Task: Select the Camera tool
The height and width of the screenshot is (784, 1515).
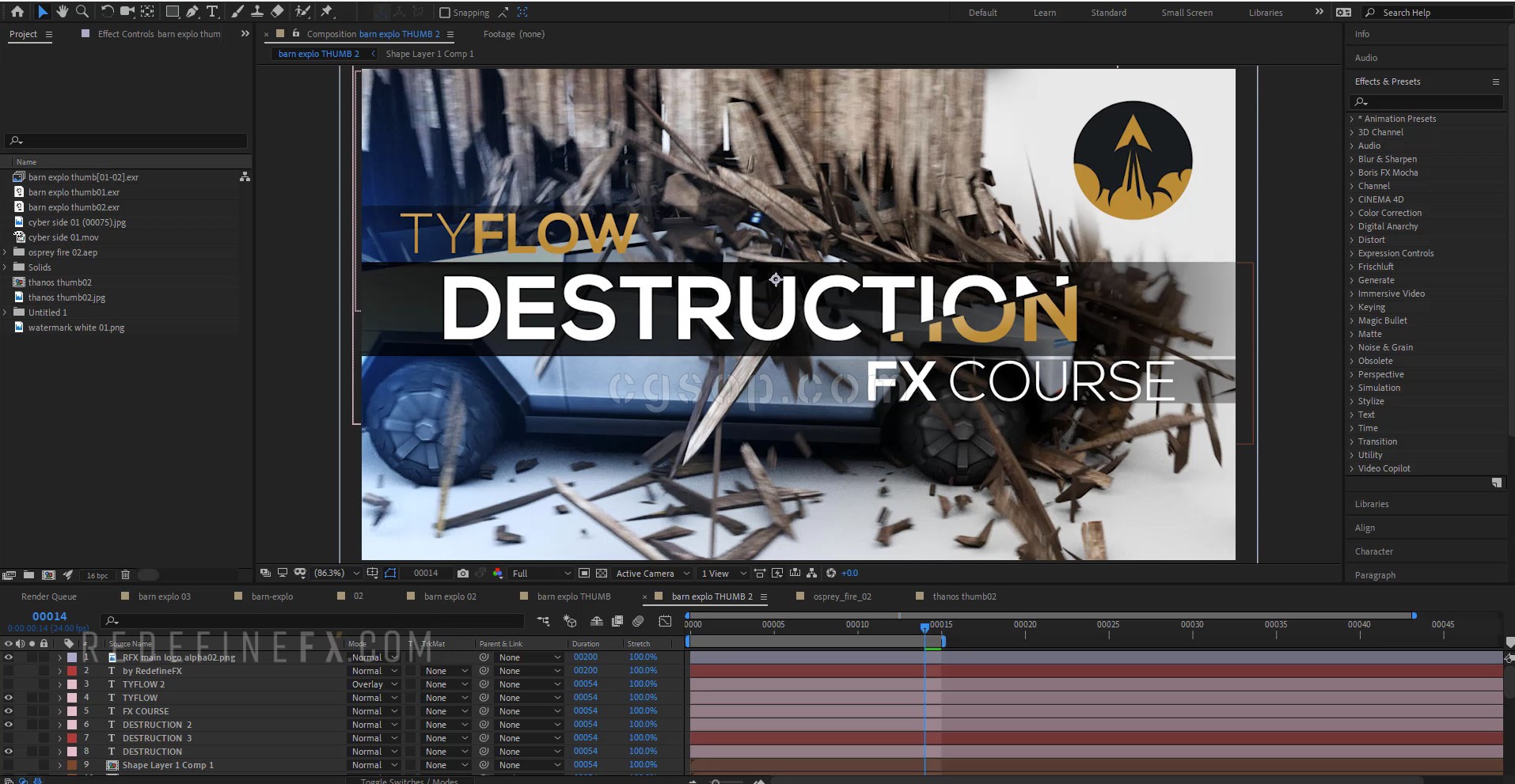Action: click(127, 12)
